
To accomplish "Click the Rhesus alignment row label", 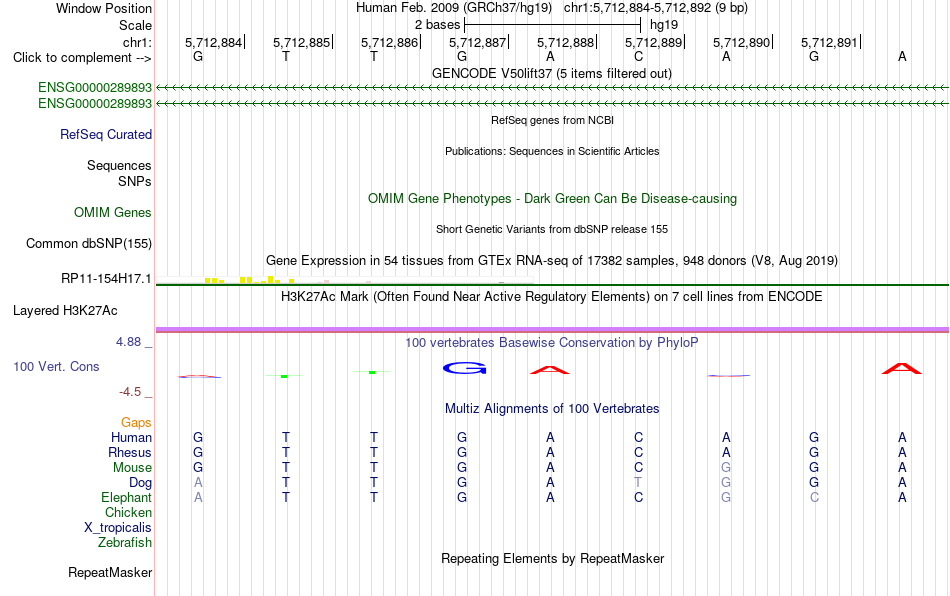I will 130,452.
